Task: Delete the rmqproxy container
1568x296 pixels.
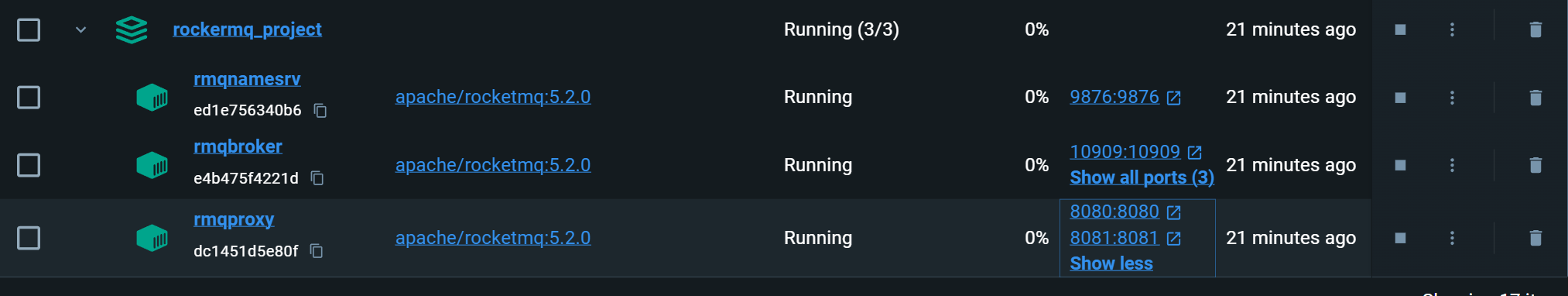Action: click(1535, 238)
